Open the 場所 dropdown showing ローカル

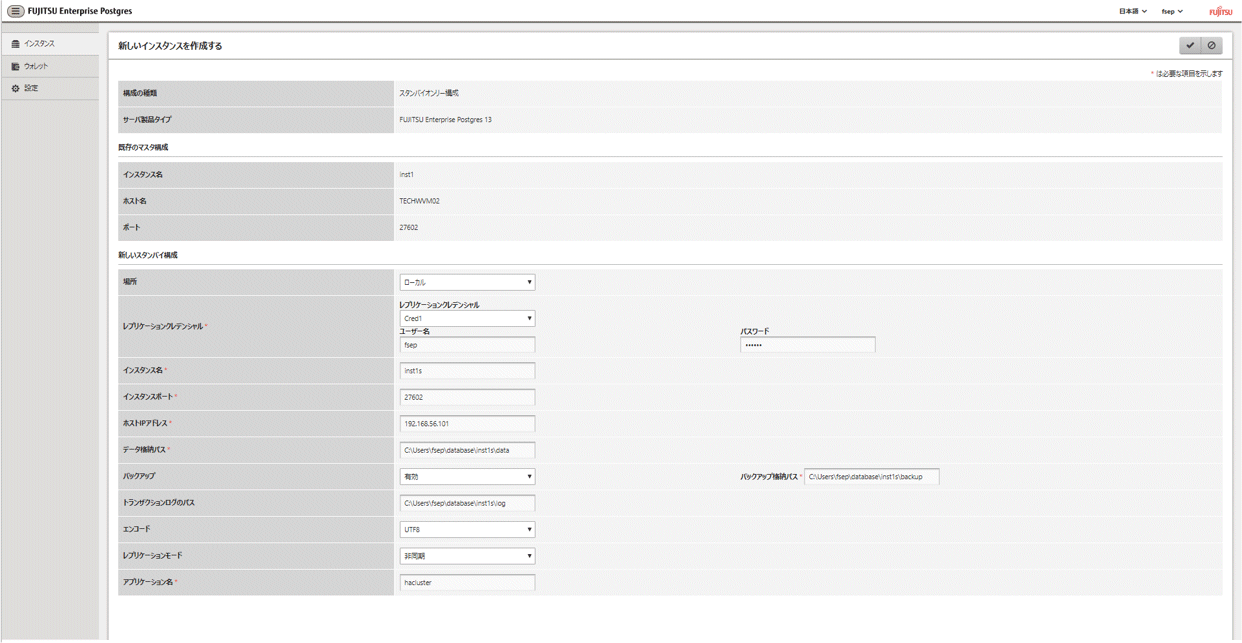click(x=467, y=282)
